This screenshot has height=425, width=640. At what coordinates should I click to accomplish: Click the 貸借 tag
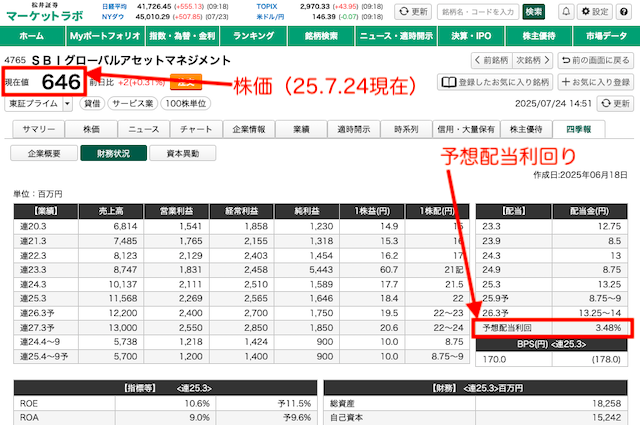click(x=92, y=104)
